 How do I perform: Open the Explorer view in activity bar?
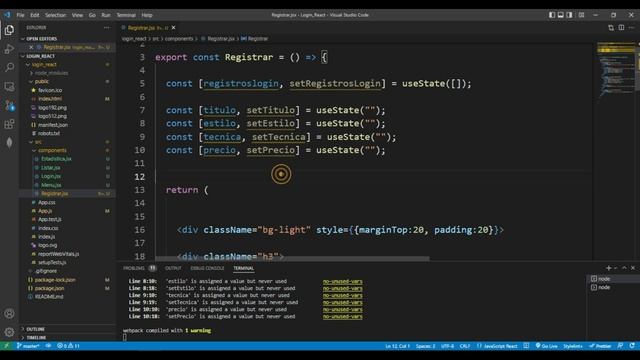(x=9, y=30)
